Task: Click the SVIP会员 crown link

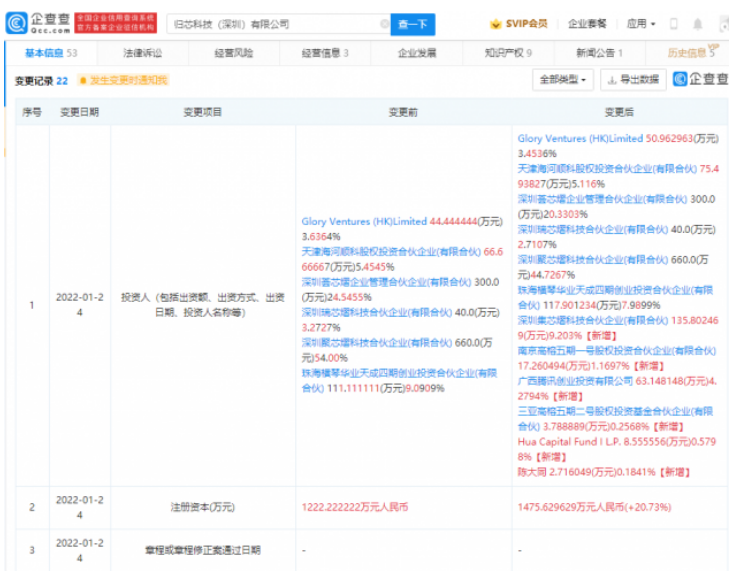Action: (519, 24)
